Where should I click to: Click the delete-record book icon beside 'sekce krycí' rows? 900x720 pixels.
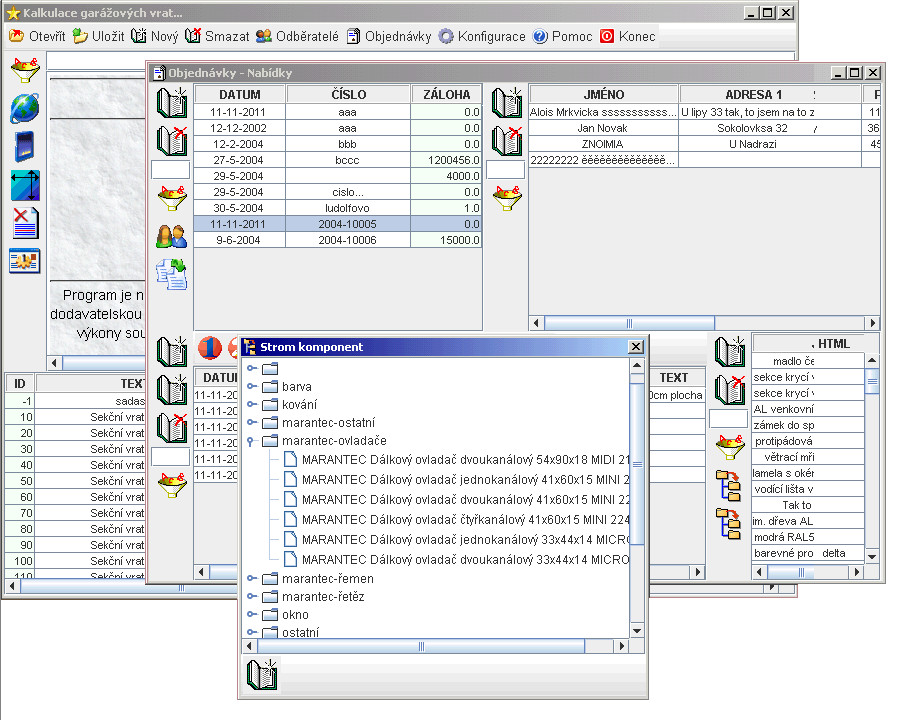pyautogui.click(x=730, y=389)
